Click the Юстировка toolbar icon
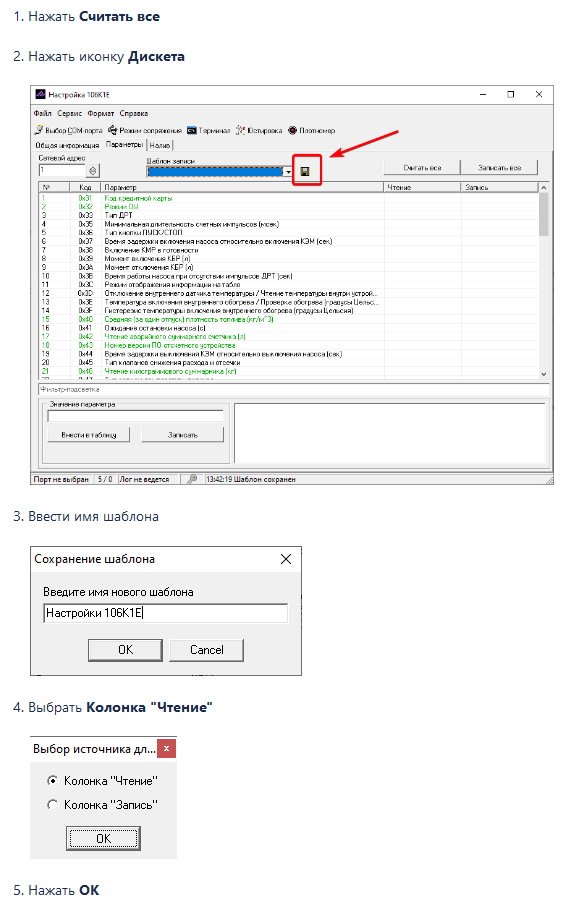 point(241,130)
